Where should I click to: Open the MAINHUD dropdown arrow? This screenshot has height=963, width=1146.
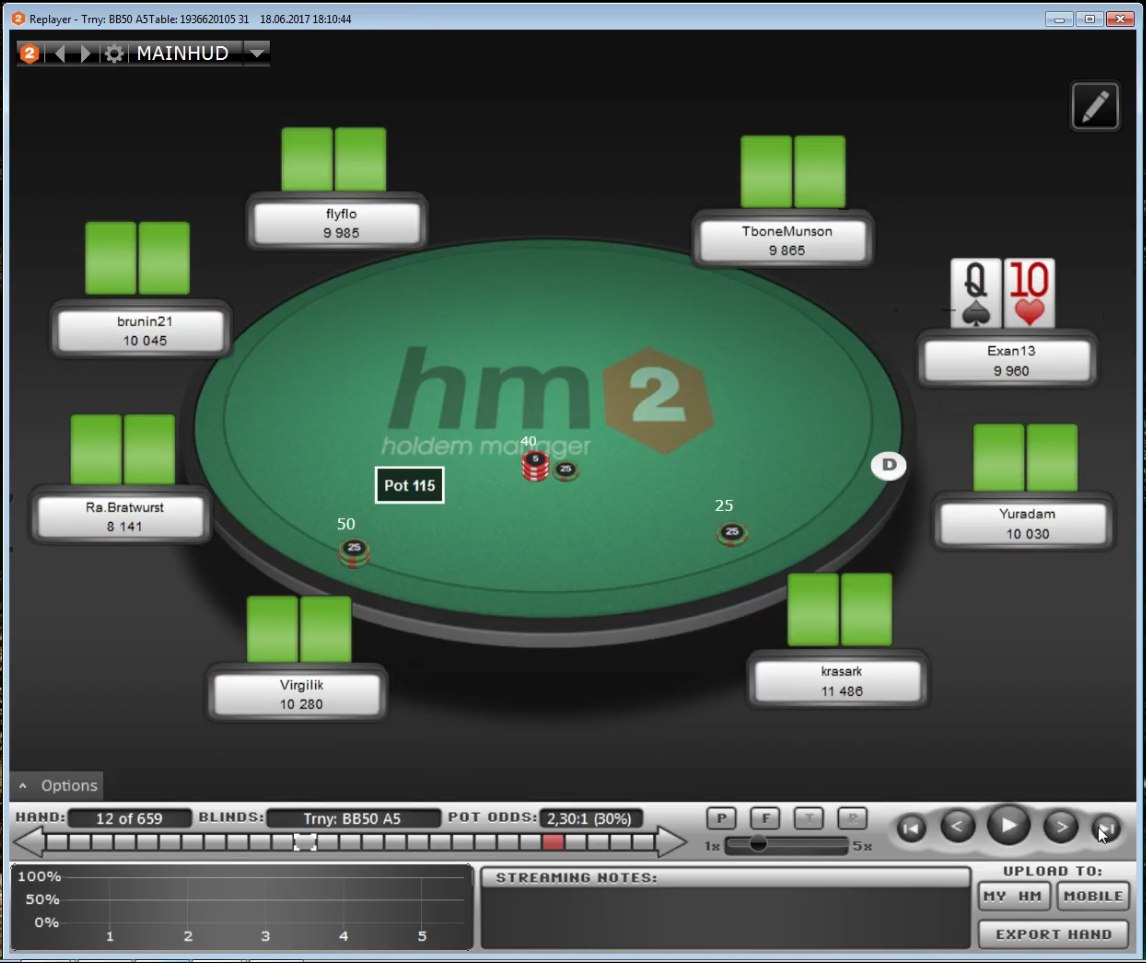(x=256, y=53)
